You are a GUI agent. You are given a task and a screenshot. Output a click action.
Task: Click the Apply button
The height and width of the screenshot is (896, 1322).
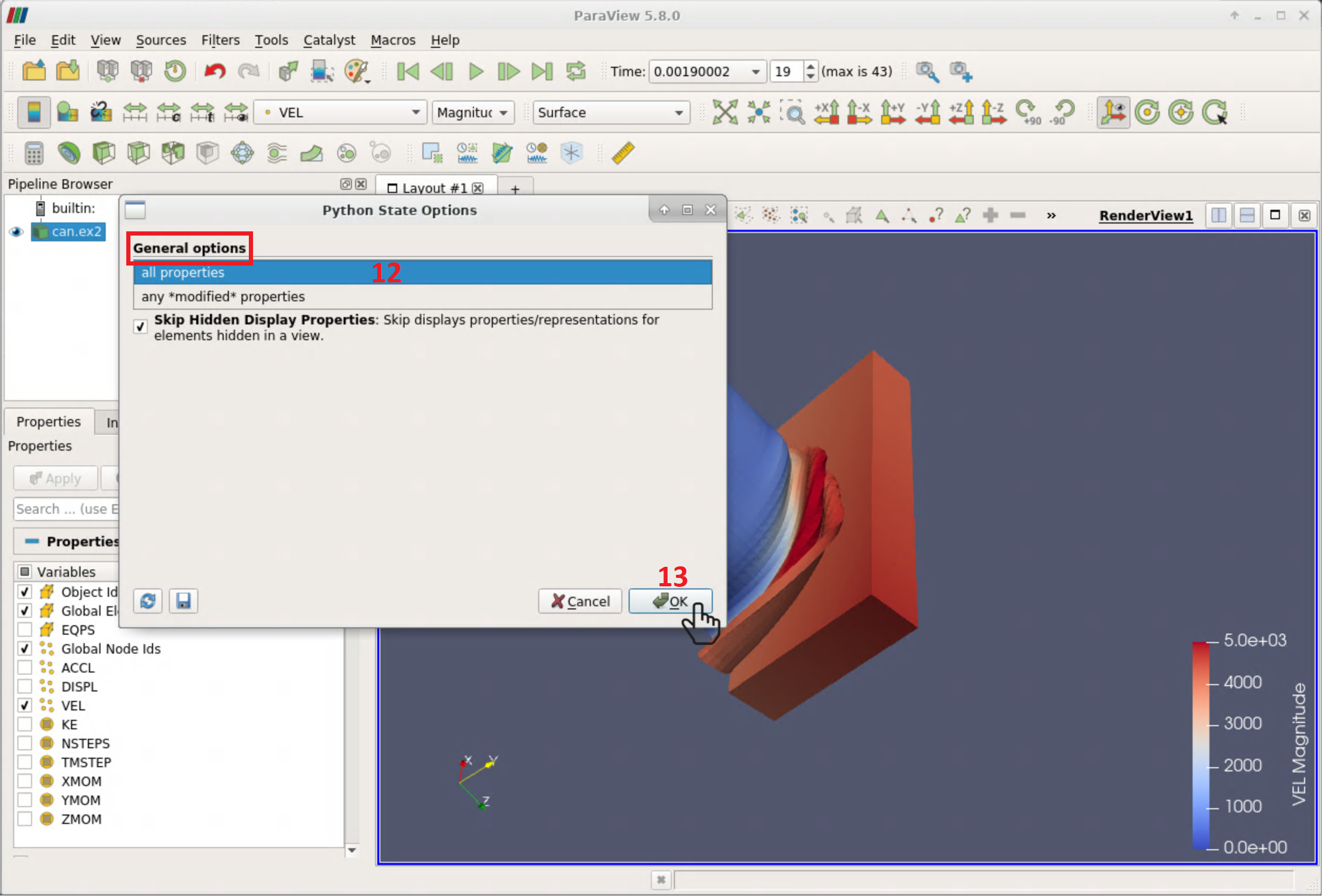(55, 478)
